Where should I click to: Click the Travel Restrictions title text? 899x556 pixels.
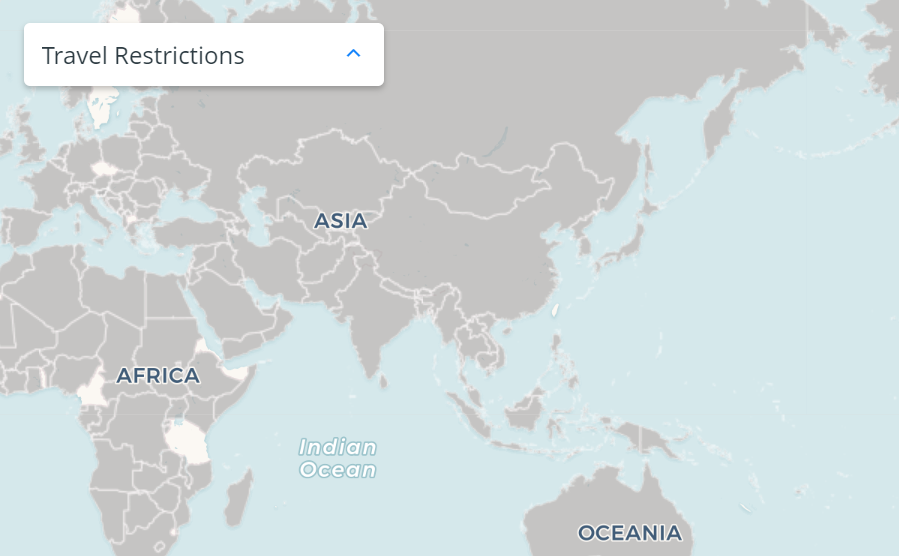pyautogui.click(x=143, y=56)
